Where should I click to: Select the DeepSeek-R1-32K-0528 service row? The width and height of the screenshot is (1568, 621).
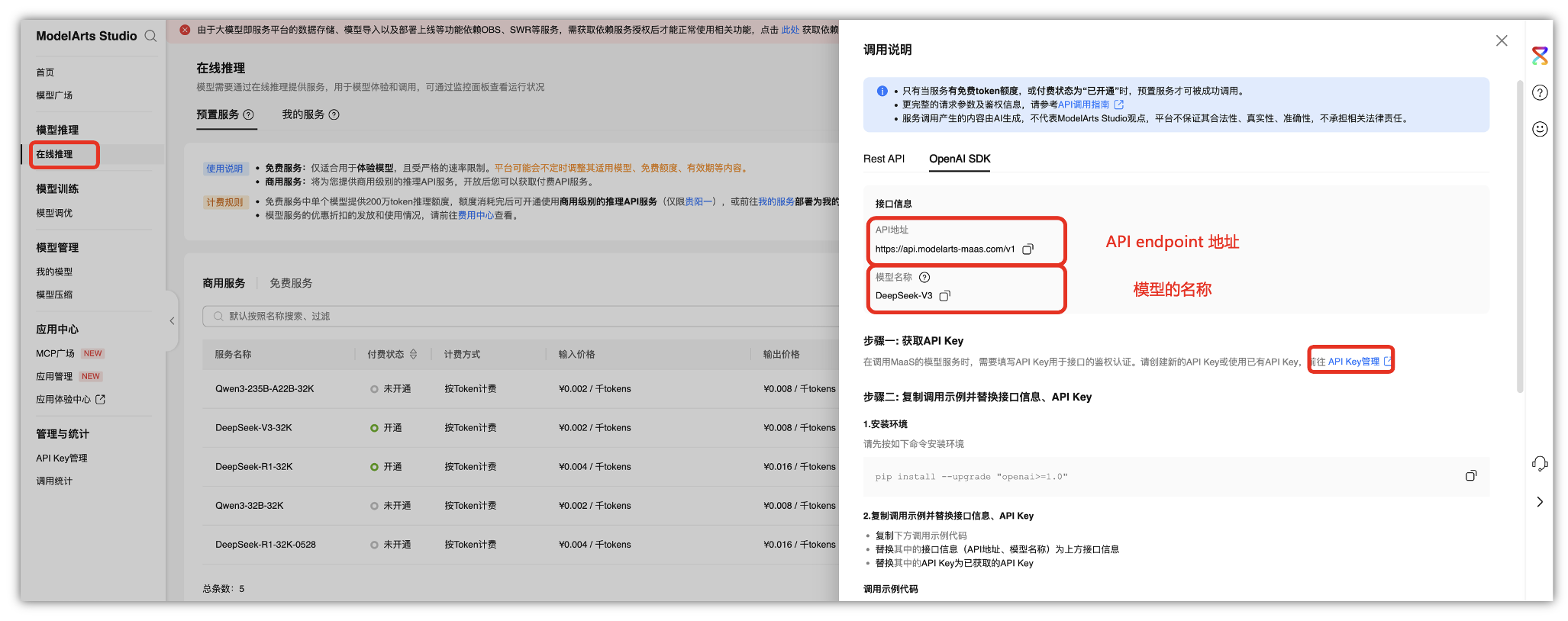point(521,545)
